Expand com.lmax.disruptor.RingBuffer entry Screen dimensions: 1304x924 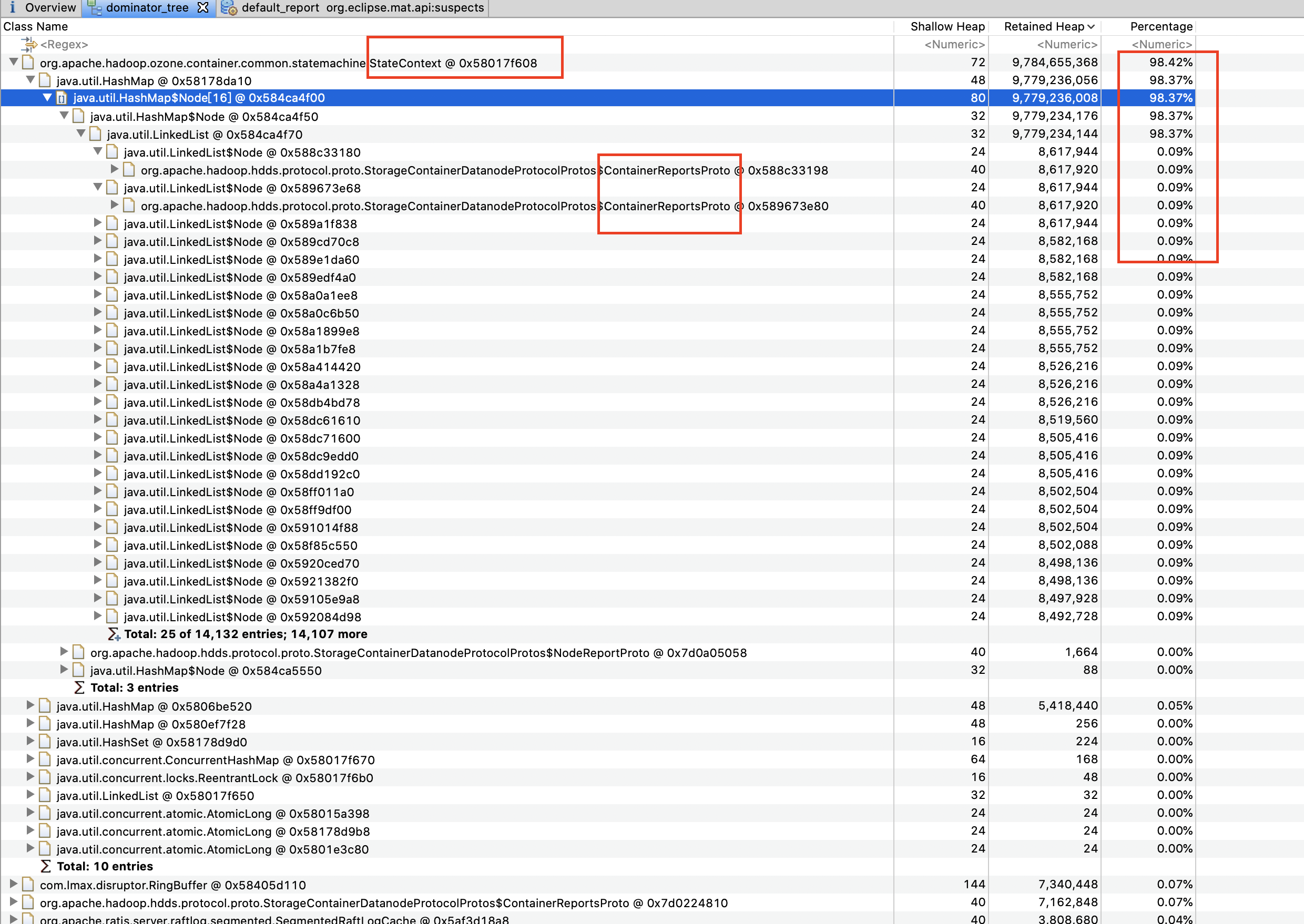coord(14,884)
